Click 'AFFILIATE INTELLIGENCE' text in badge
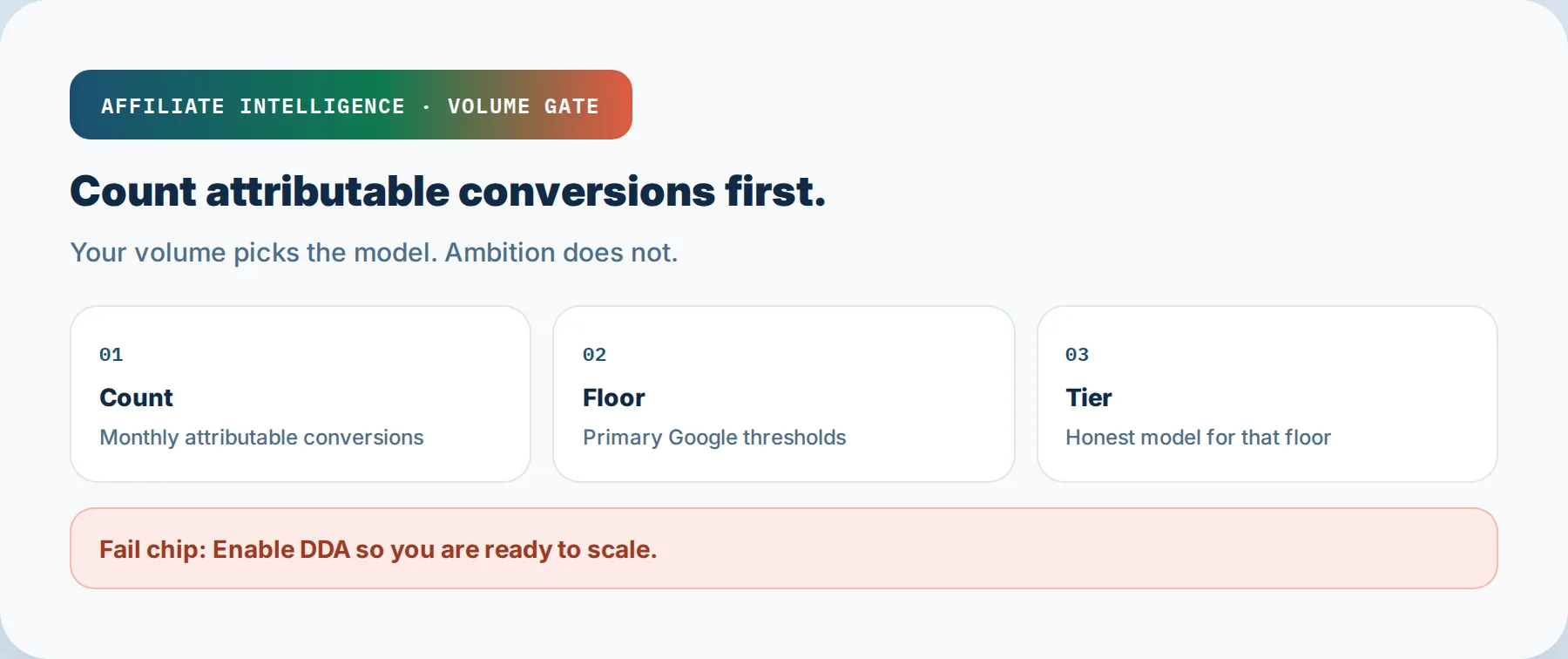1568x659 pixels. [253, 106]
